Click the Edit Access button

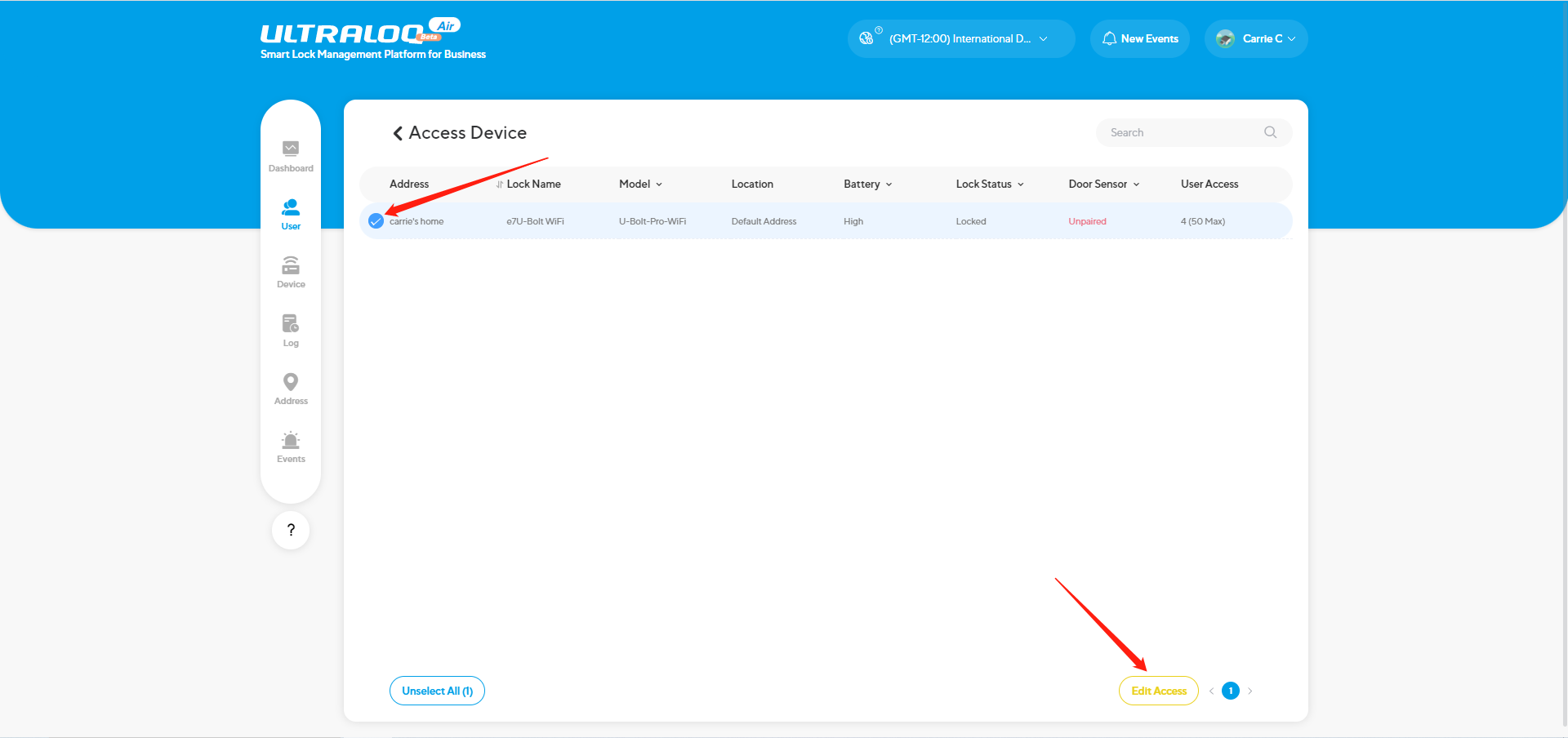point(1159,691)
